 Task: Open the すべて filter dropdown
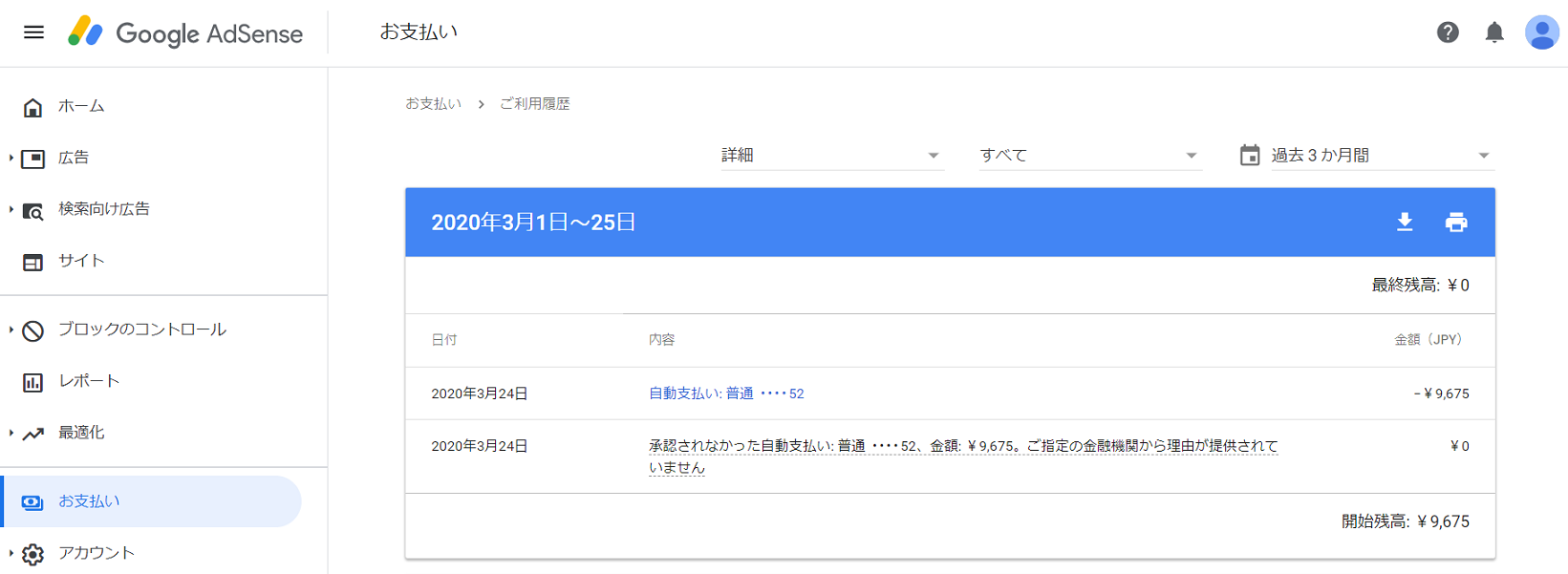(1087, 155)
